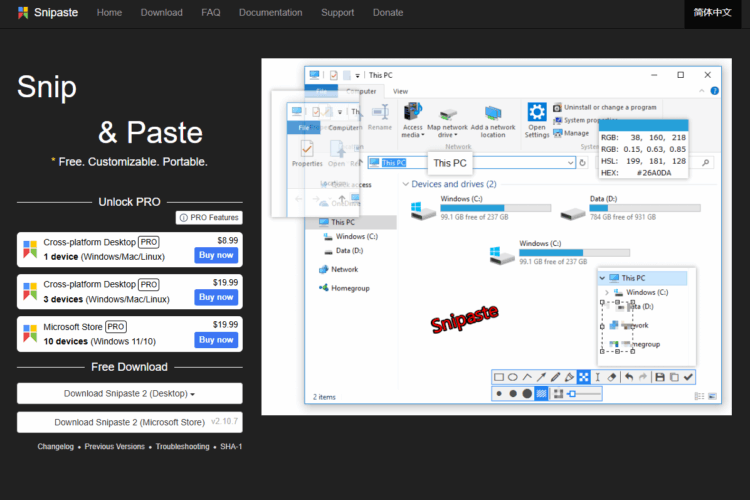Viewport: 750px width, 500px height.
Task: Open the Troubleshooting link
Action: coord(182,446)
